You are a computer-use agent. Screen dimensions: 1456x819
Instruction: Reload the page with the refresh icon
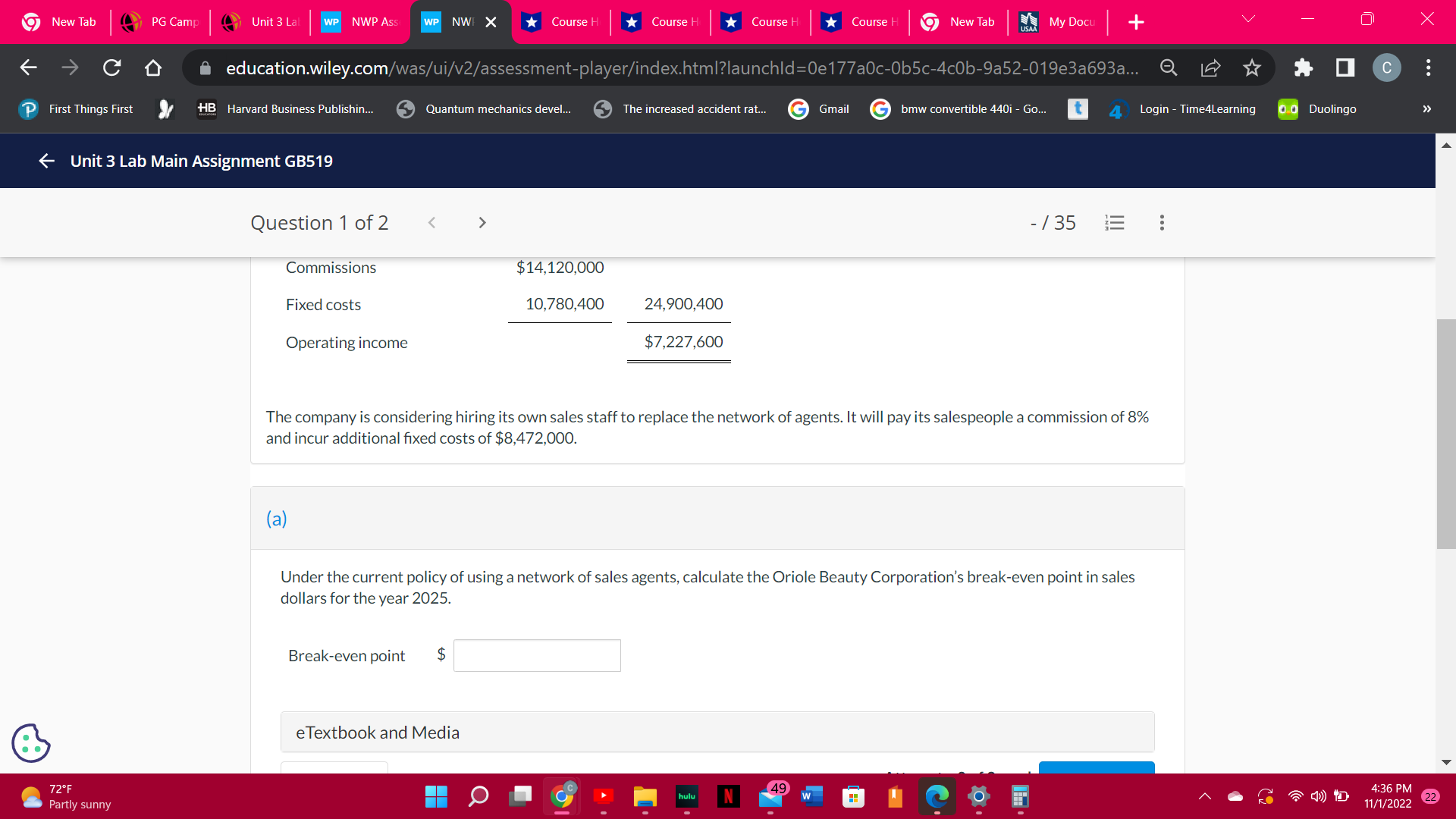tap(111, 68)
